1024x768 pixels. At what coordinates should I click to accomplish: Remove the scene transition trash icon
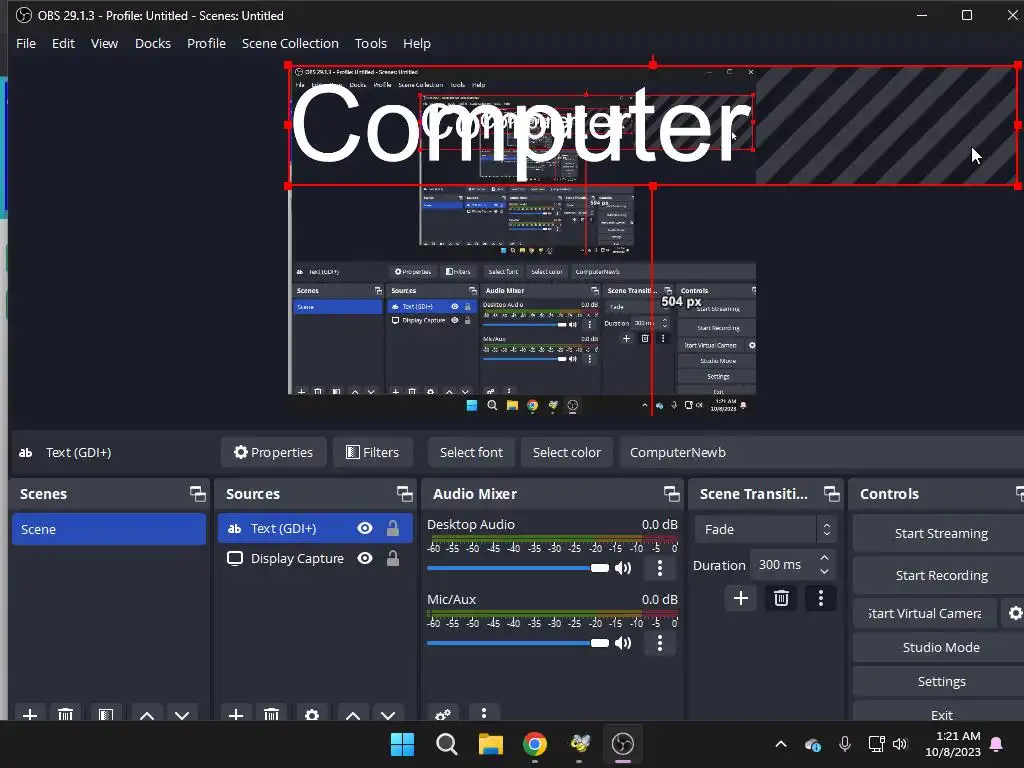coord(781,598)
